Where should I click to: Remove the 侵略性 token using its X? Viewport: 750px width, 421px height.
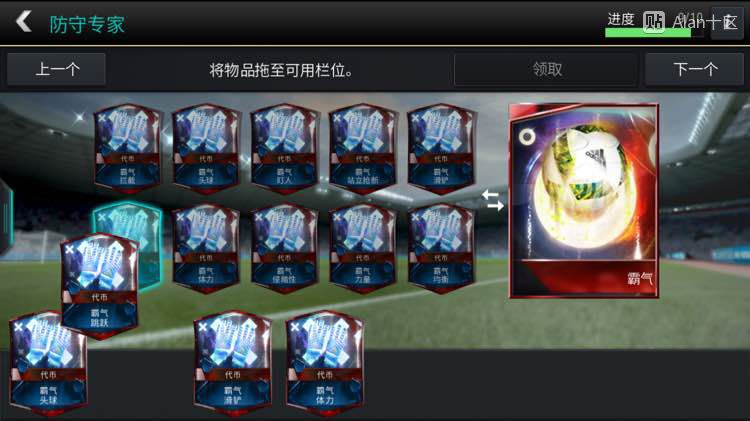[259, 217]
